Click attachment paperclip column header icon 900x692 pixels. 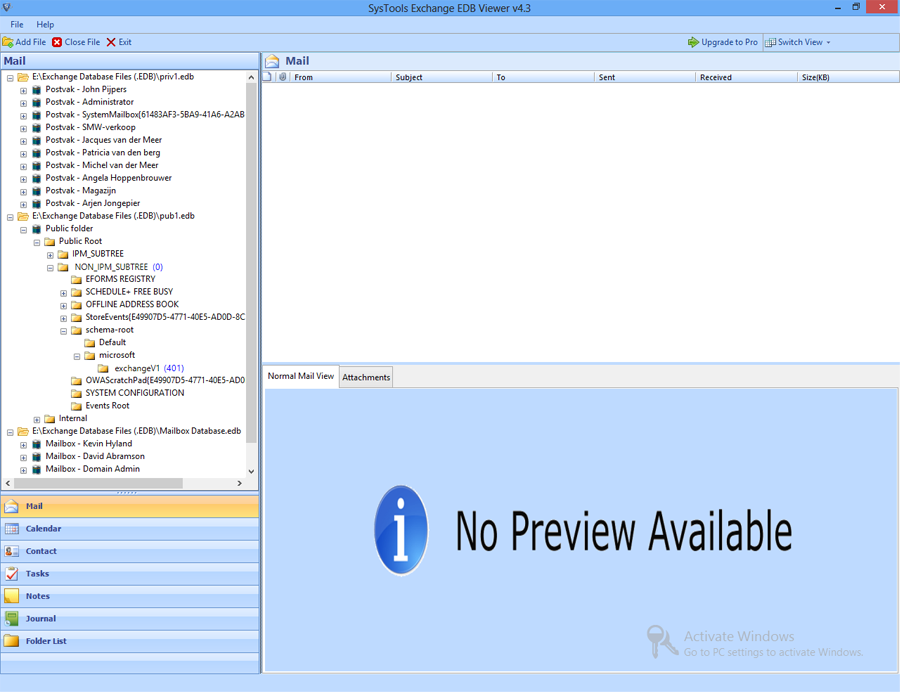[x=282, y=77]
